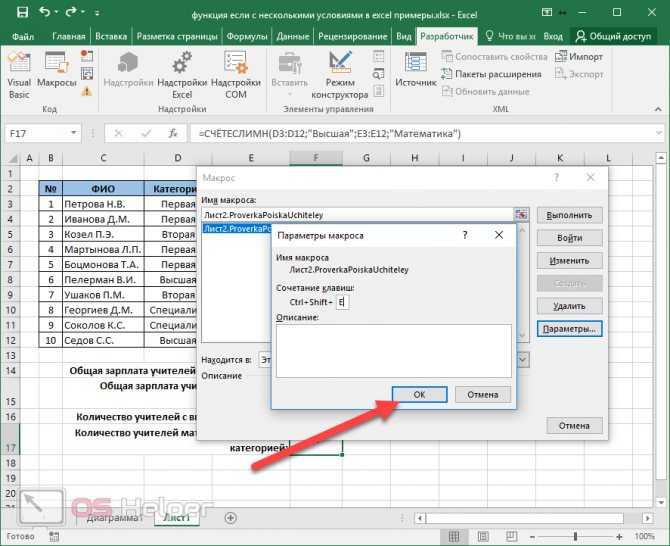Open Надстройки Excel add-ins
The width and height of the screenshot is (670, 546).
[x=182, y=76]
